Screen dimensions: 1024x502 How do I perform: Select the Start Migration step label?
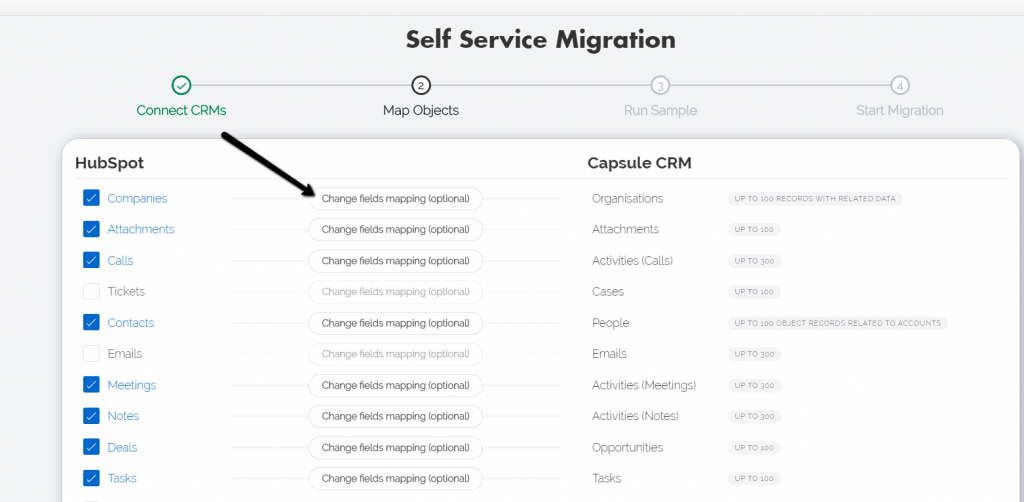click(900, 110)
